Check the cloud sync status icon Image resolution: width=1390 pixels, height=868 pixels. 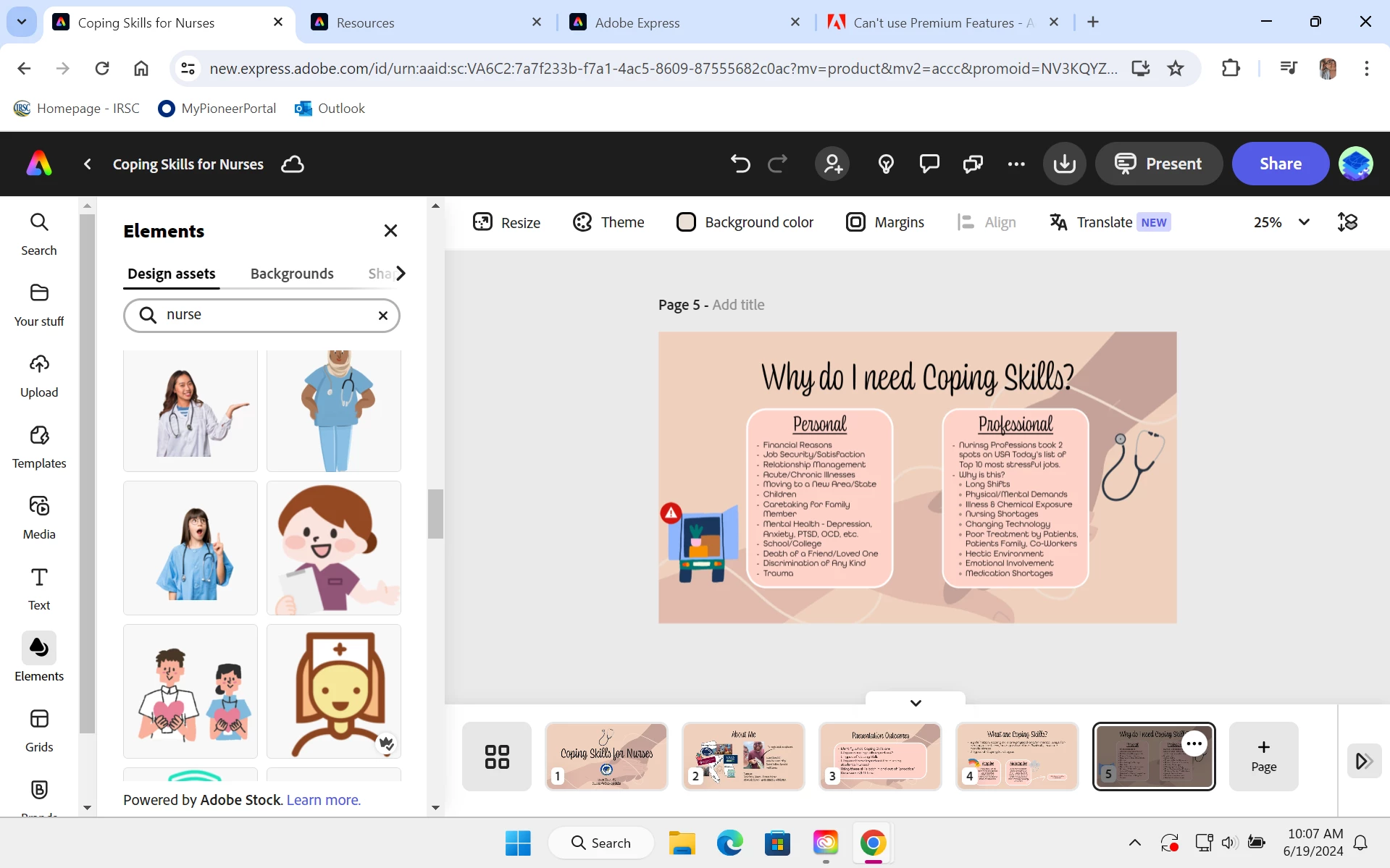293,164
